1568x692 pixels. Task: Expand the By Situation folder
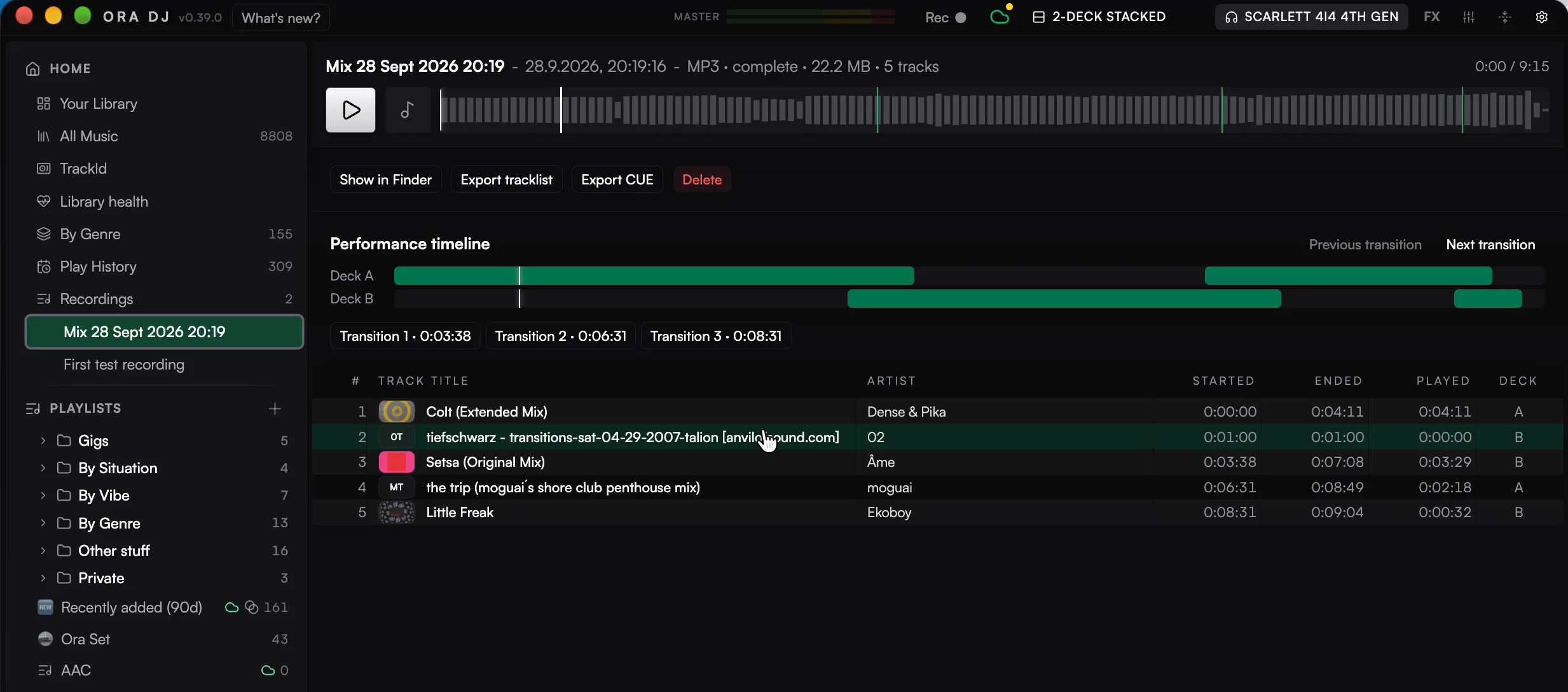(43, 468)
